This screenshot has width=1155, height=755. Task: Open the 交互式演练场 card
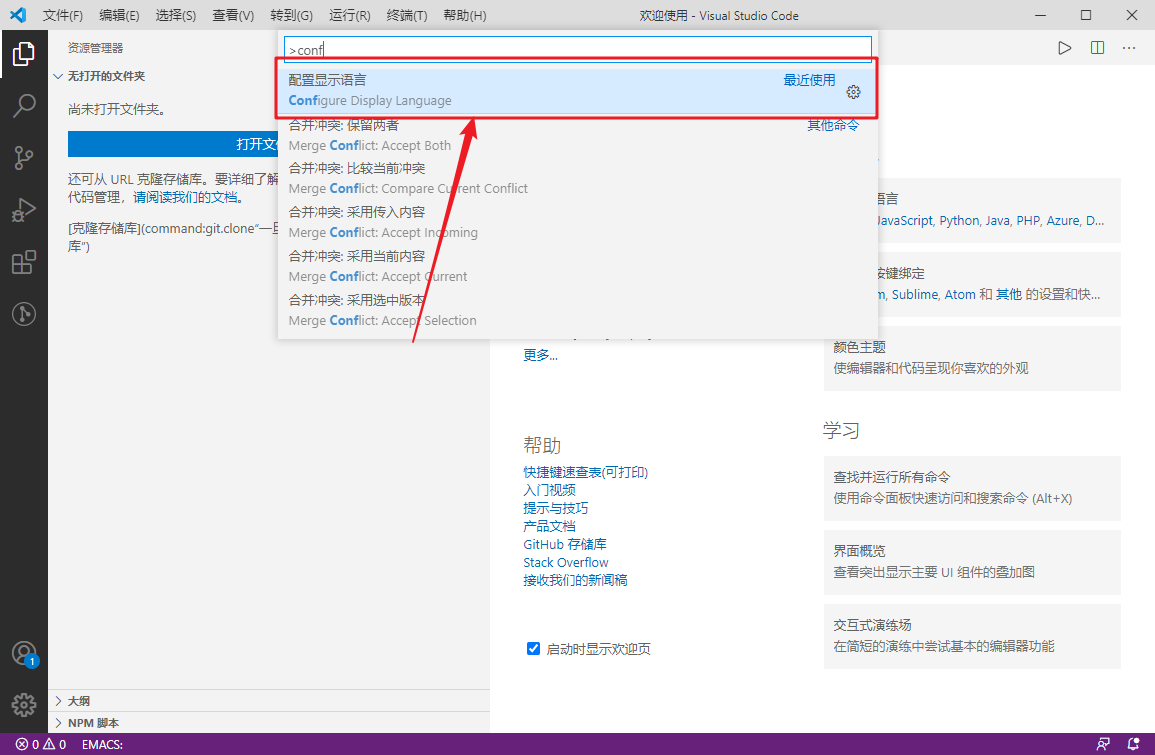pos(972,636)
